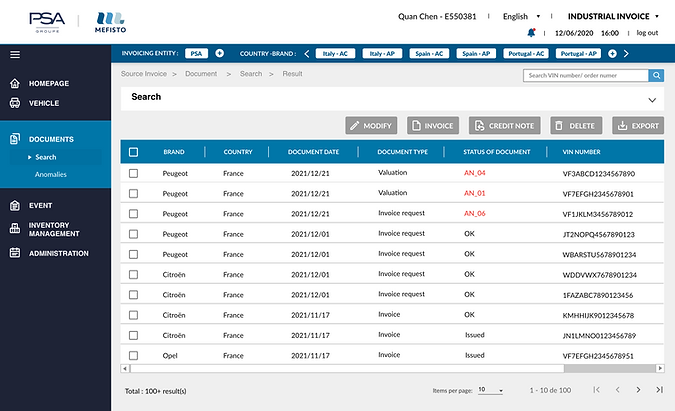Select the Spain - AC tag
Image resolution: width=675 pixels, height=411 pixels.
pos(429,53)
